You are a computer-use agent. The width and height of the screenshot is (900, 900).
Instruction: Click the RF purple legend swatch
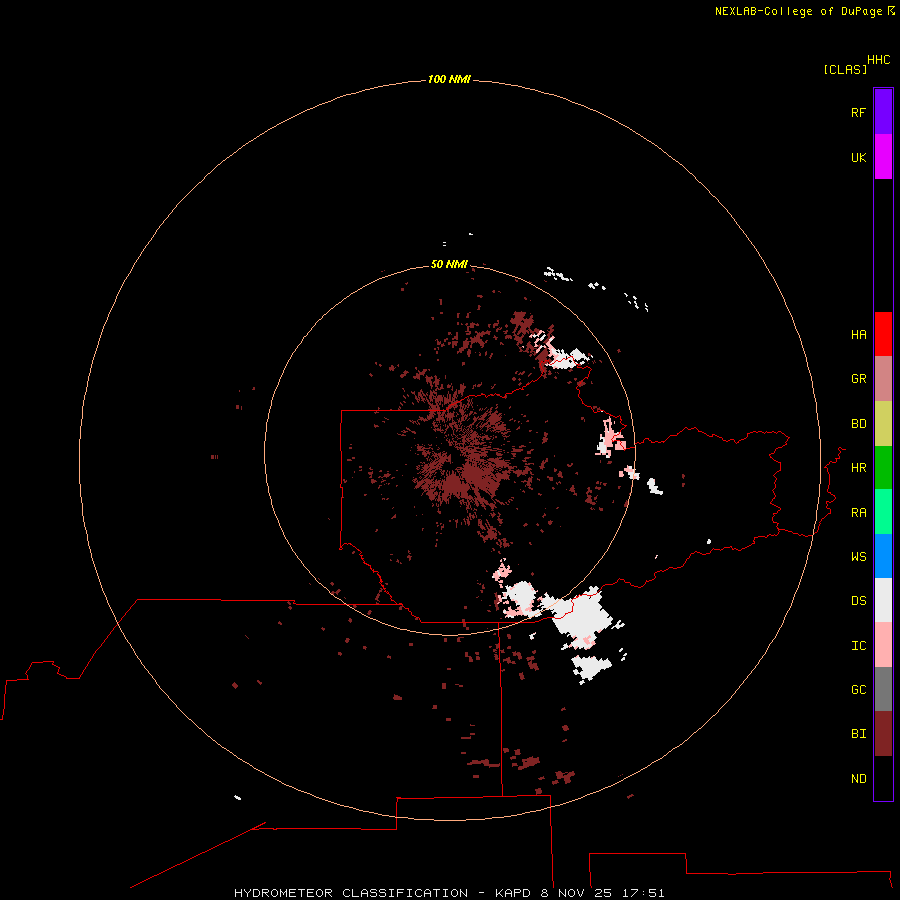point(883,112)
